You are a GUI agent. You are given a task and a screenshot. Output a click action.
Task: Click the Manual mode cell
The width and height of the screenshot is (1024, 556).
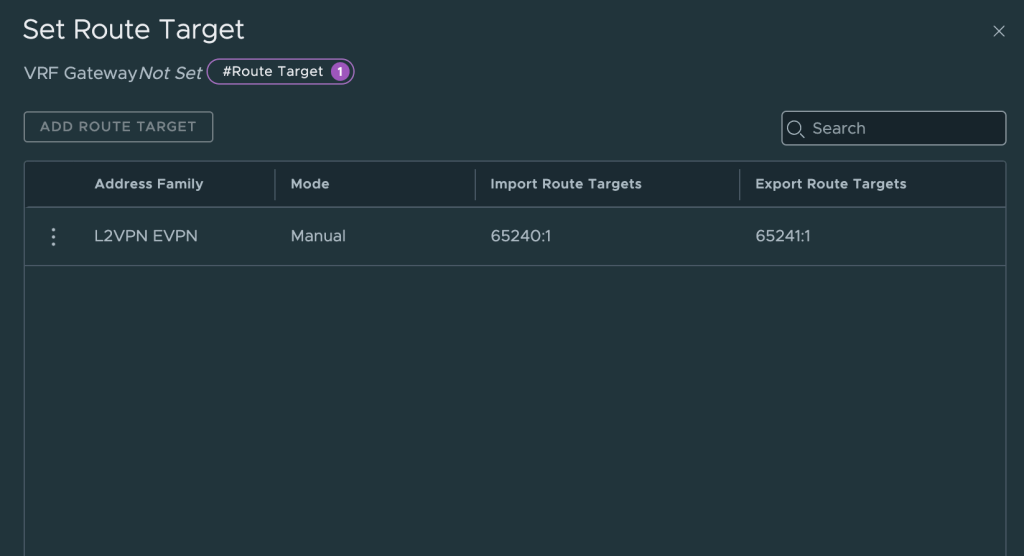[x=318, y=237]
